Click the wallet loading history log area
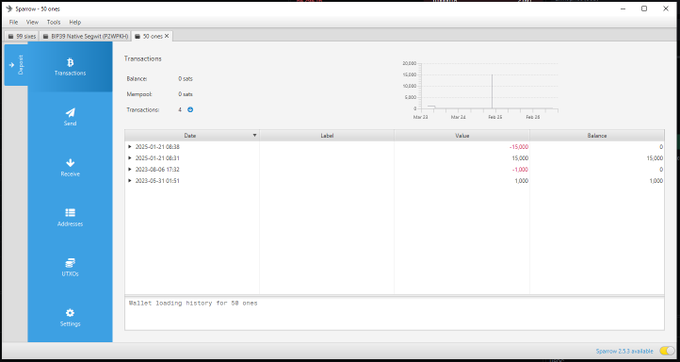 [x=394, y=313]
